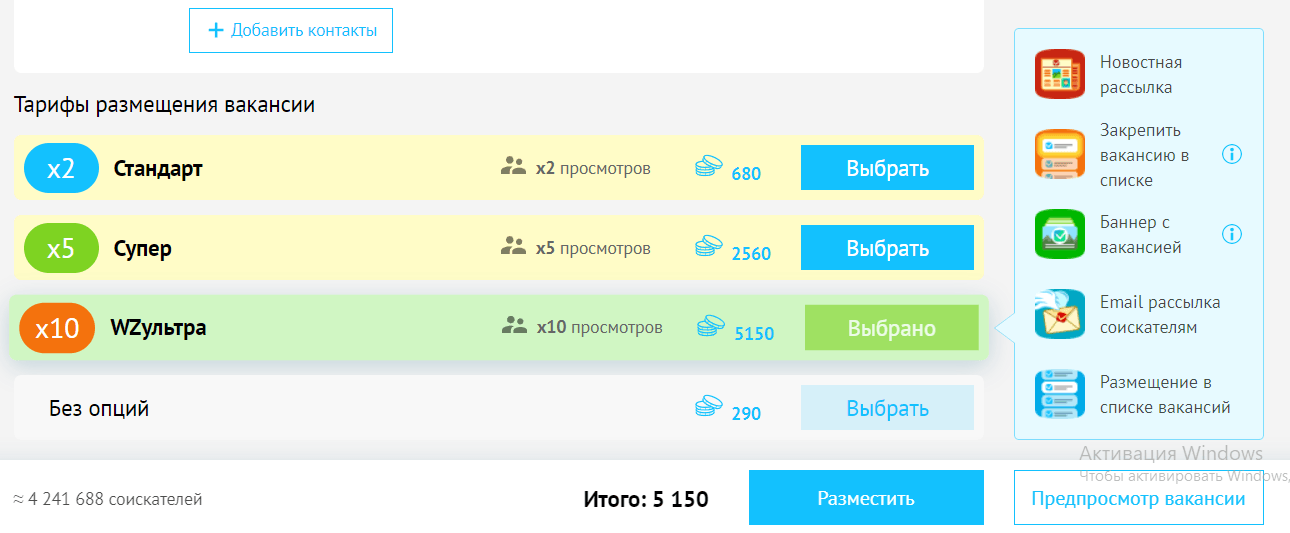This screenshot has width=1290, height=533.
Task: Click the green x5 Супер badge
Action: (61, 248)
